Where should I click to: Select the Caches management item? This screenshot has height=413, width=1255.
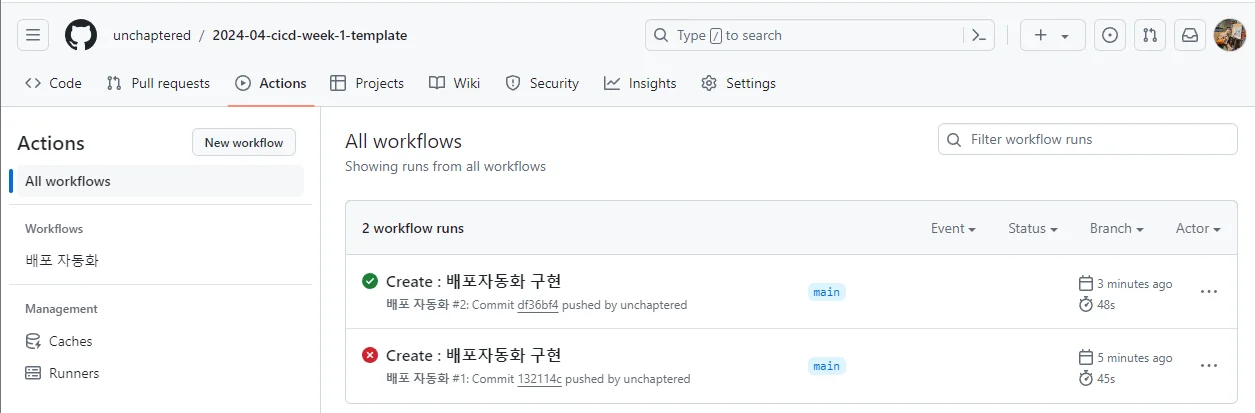click(70, 341)
